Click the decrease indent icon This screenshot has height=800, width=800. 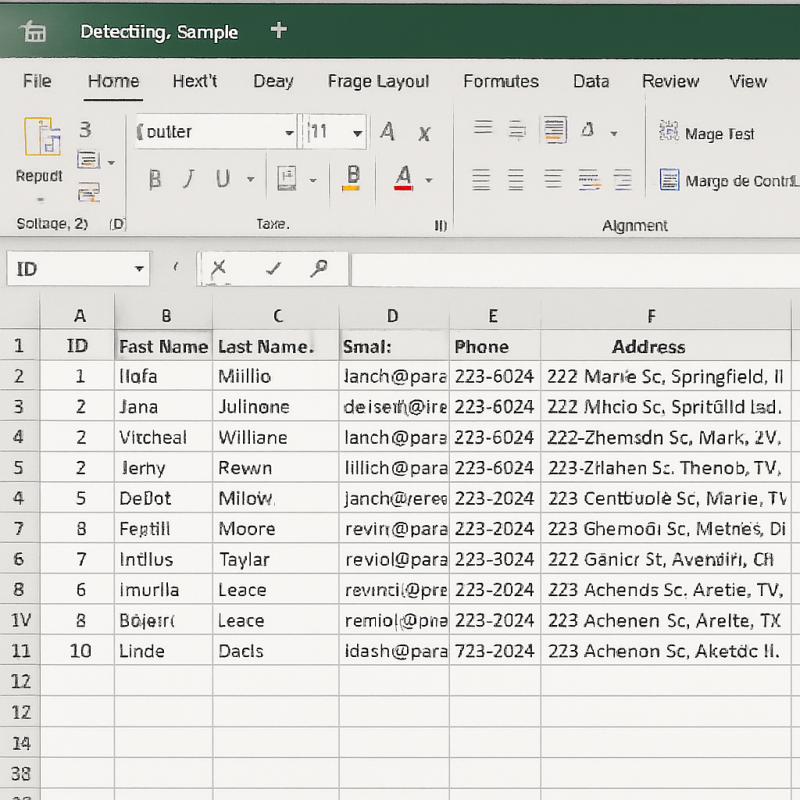[589, 180]
